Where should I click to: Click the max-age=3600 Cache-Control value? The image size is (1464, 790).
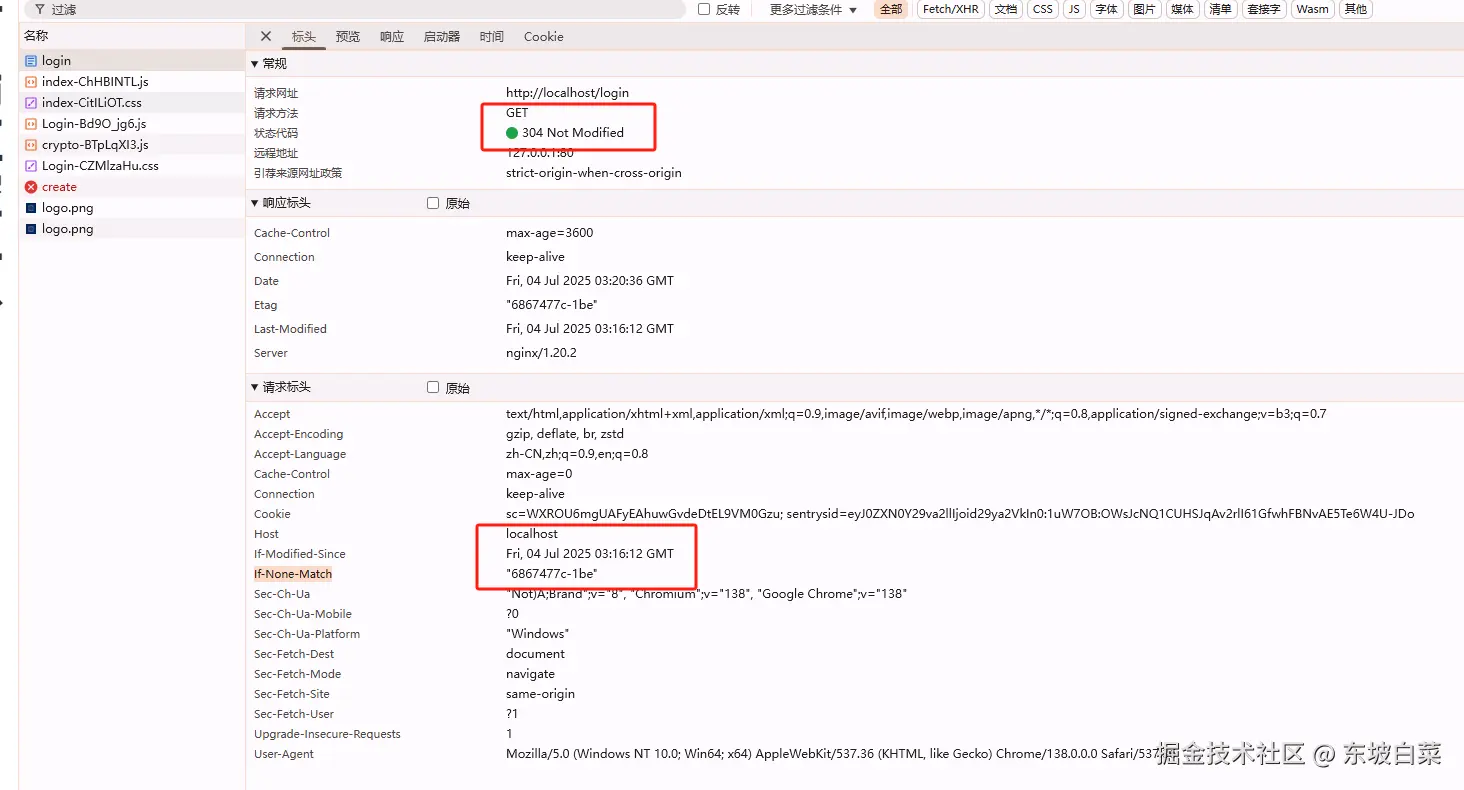coord(550,233)
